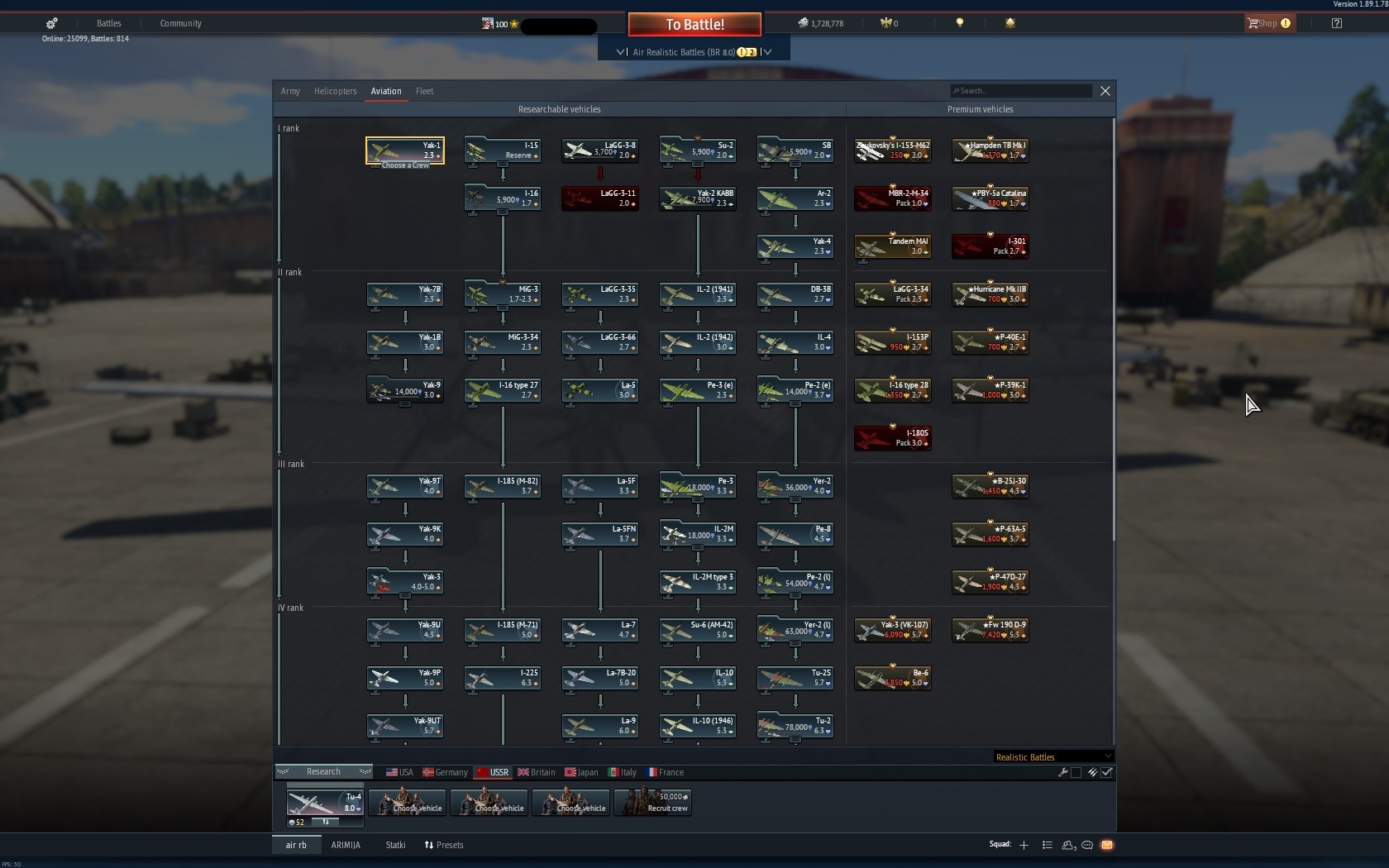The width and height of the screenshot is (1389, 868).
Task: Click the Tu-4 crew swap arrows button
Action: coord(326,822)
